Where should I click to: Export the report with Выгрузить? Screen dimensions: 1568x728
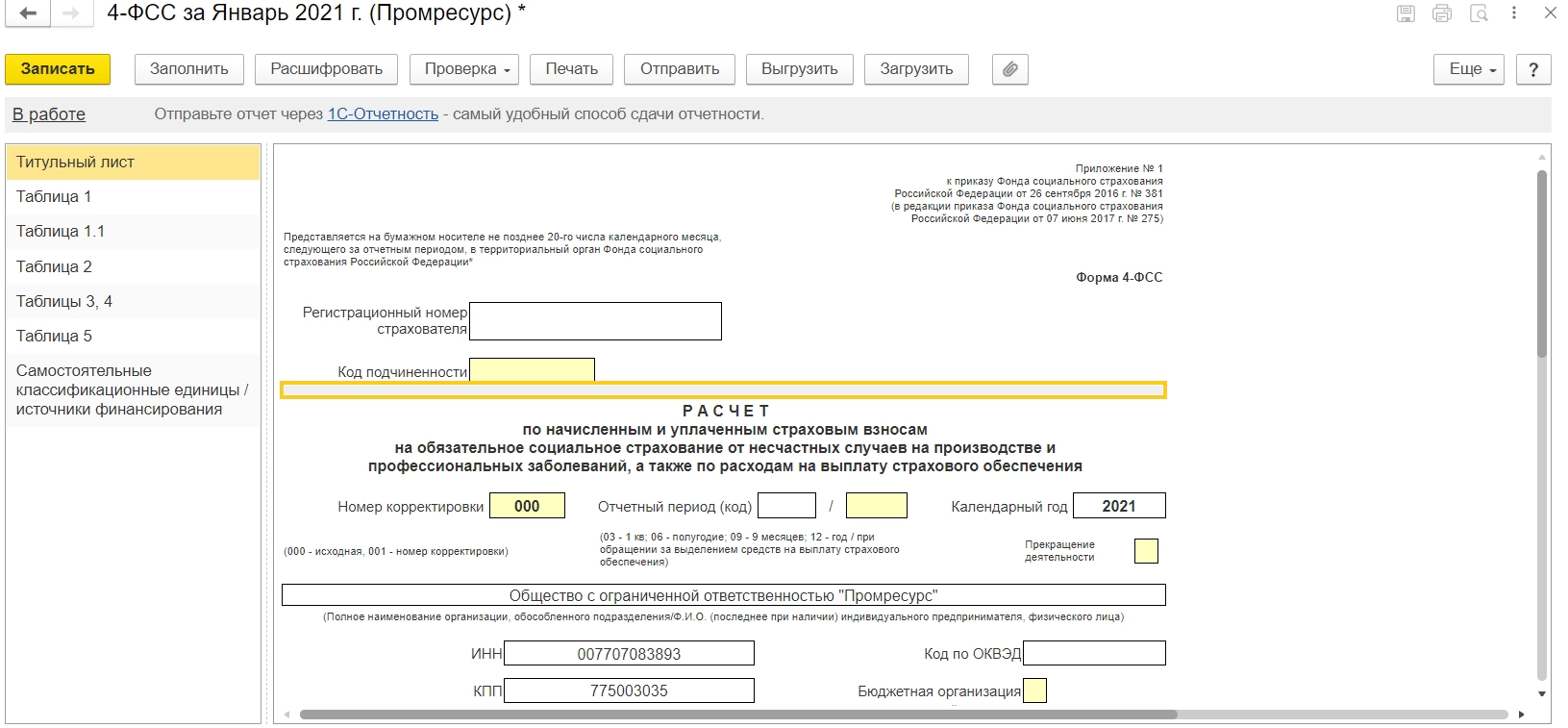click(x=800, y=69)
